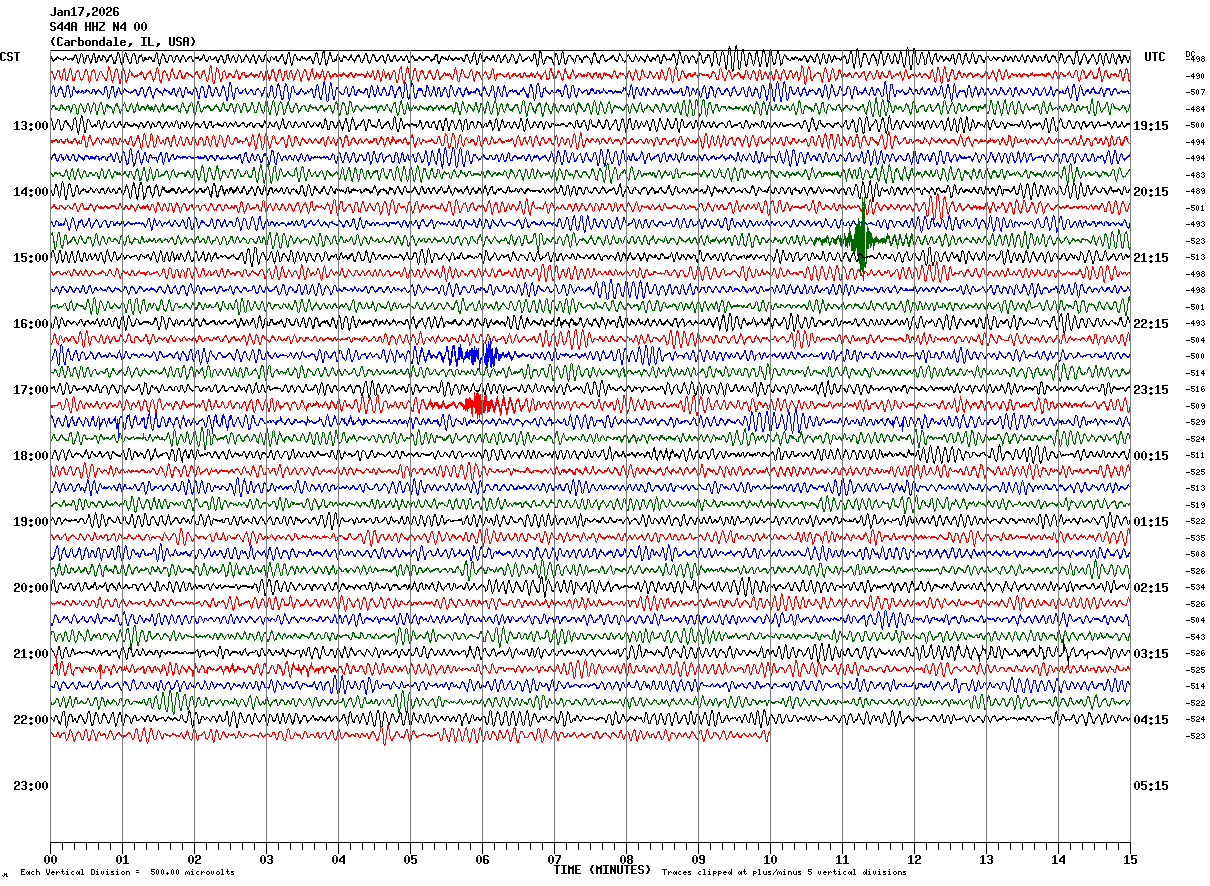Click the 'Each Vertical Division = 500.00 microvolts' note

pos(127,873)
